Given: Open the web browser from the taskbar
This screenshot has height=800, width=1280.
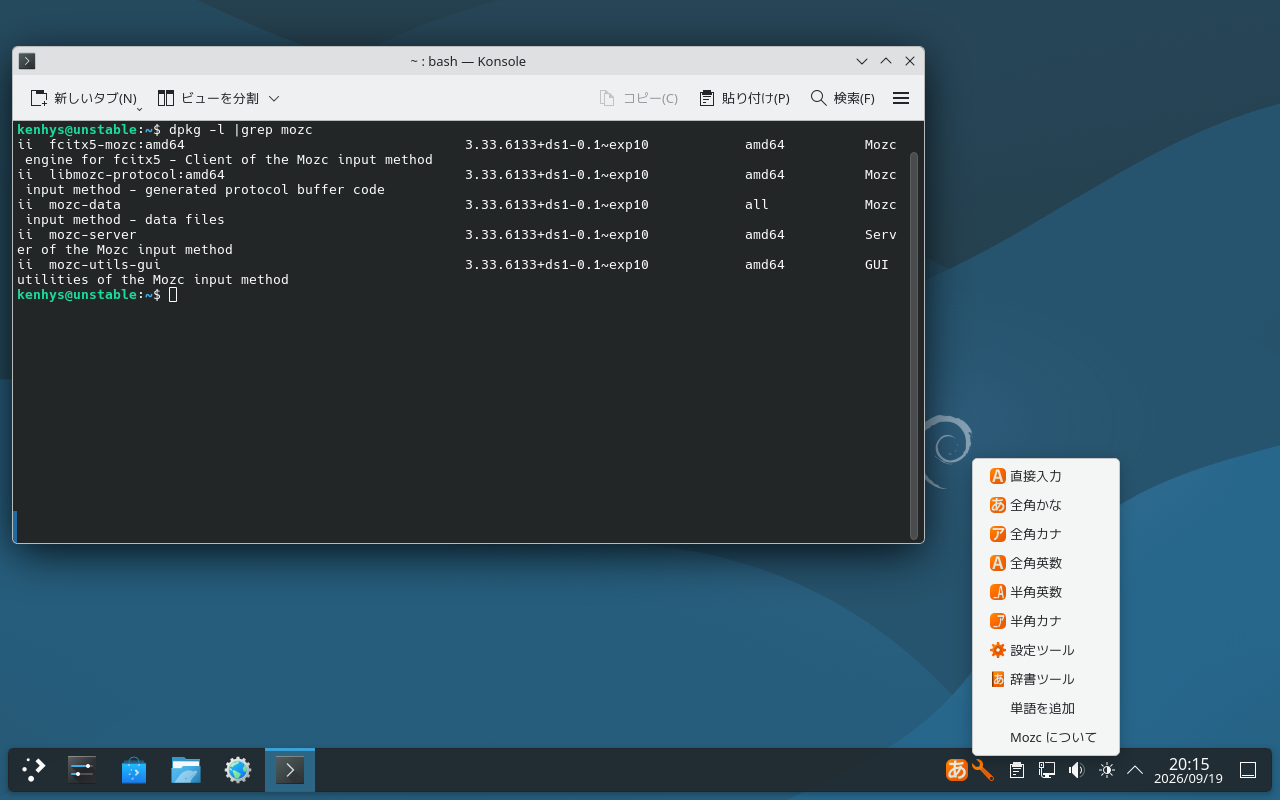Looking at the screenshot, I should 238,770.
